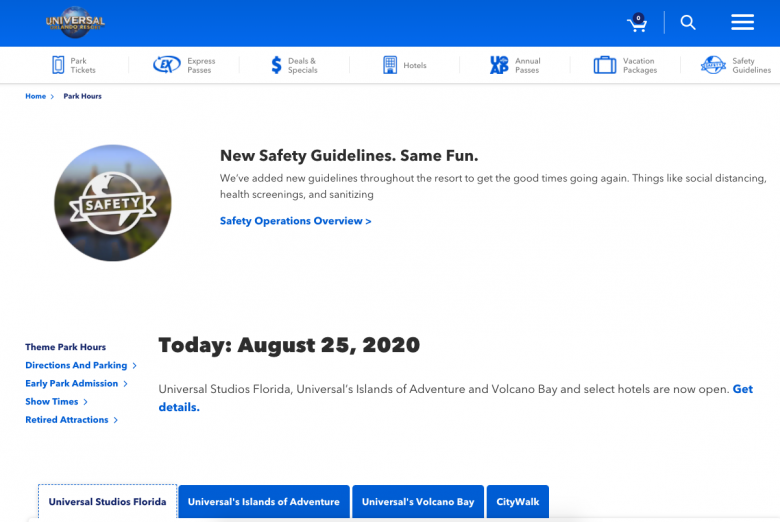Switch to Universal's Islands of Adventure tab
The image size is (780, 522).
click(x=264, y=502)
